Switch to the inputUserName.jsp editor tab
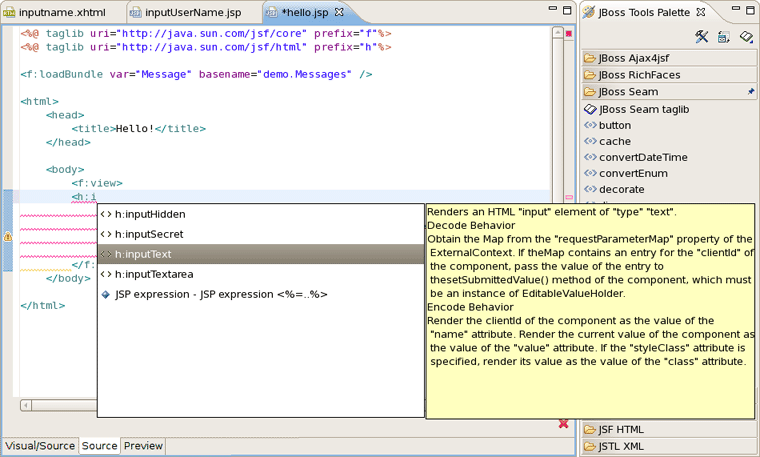This screenshot has width=760, height=457. (192, 12)
